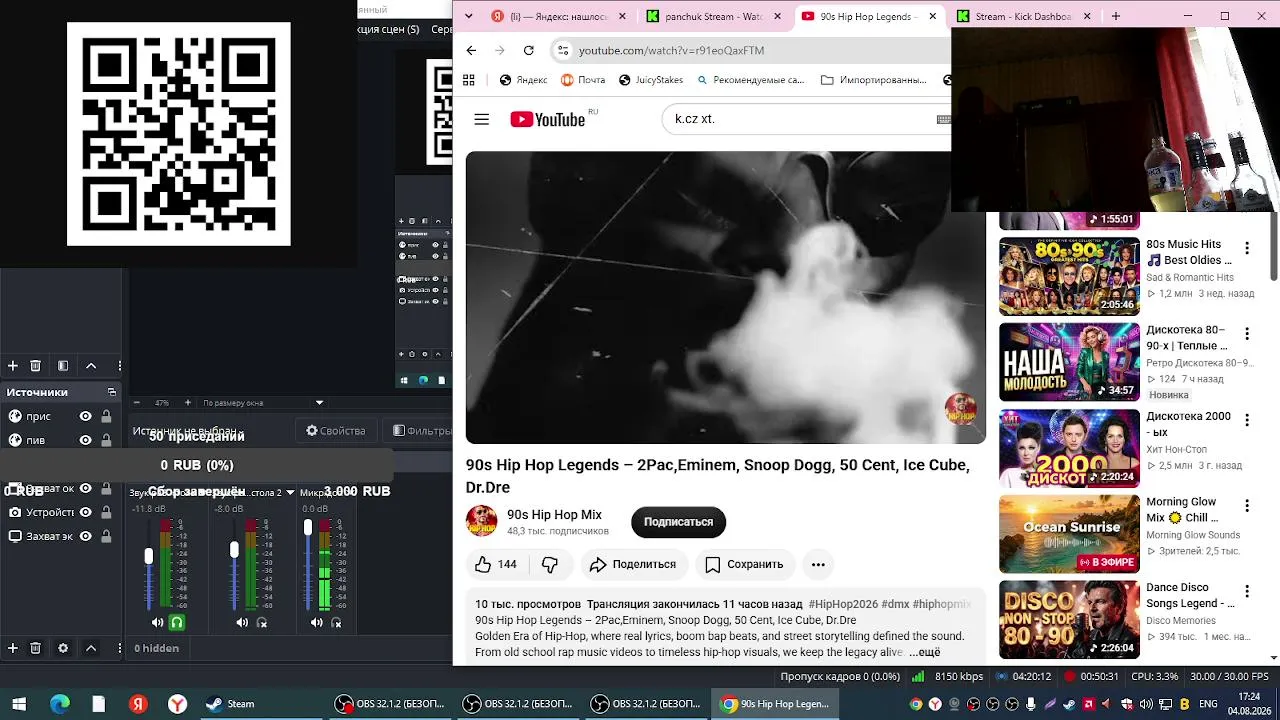Go to YouTube home via logo
The image size is (1280, 720).
pos(548,119)
